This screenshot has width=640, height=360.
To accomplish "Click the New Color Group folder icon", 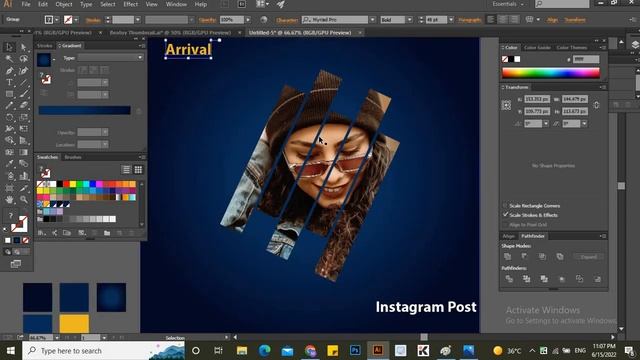I will coord(107,233).
